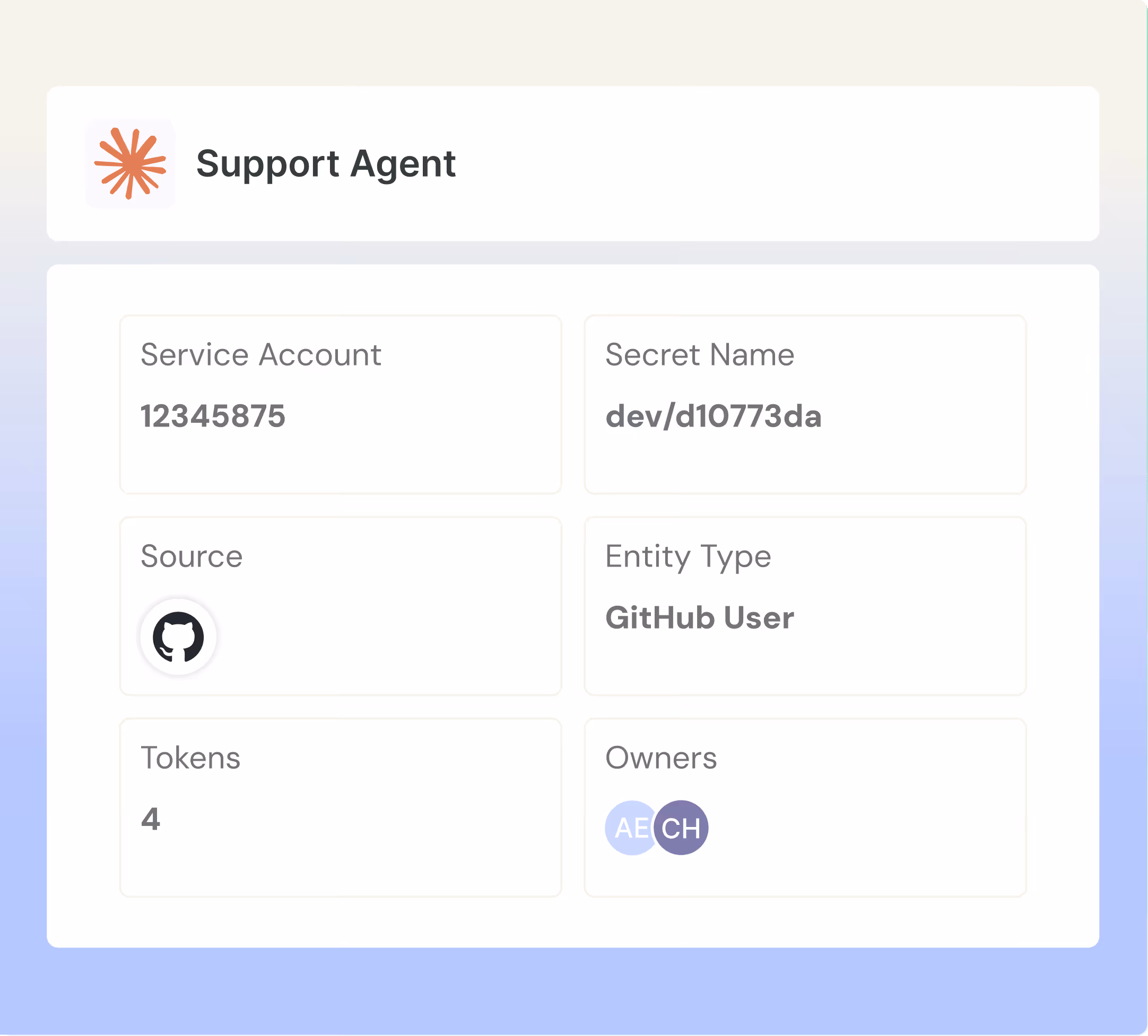The width and height of the screenshot is (1148, 1036).
Task: Click the Tokens label
Action: tap(190, 758)
